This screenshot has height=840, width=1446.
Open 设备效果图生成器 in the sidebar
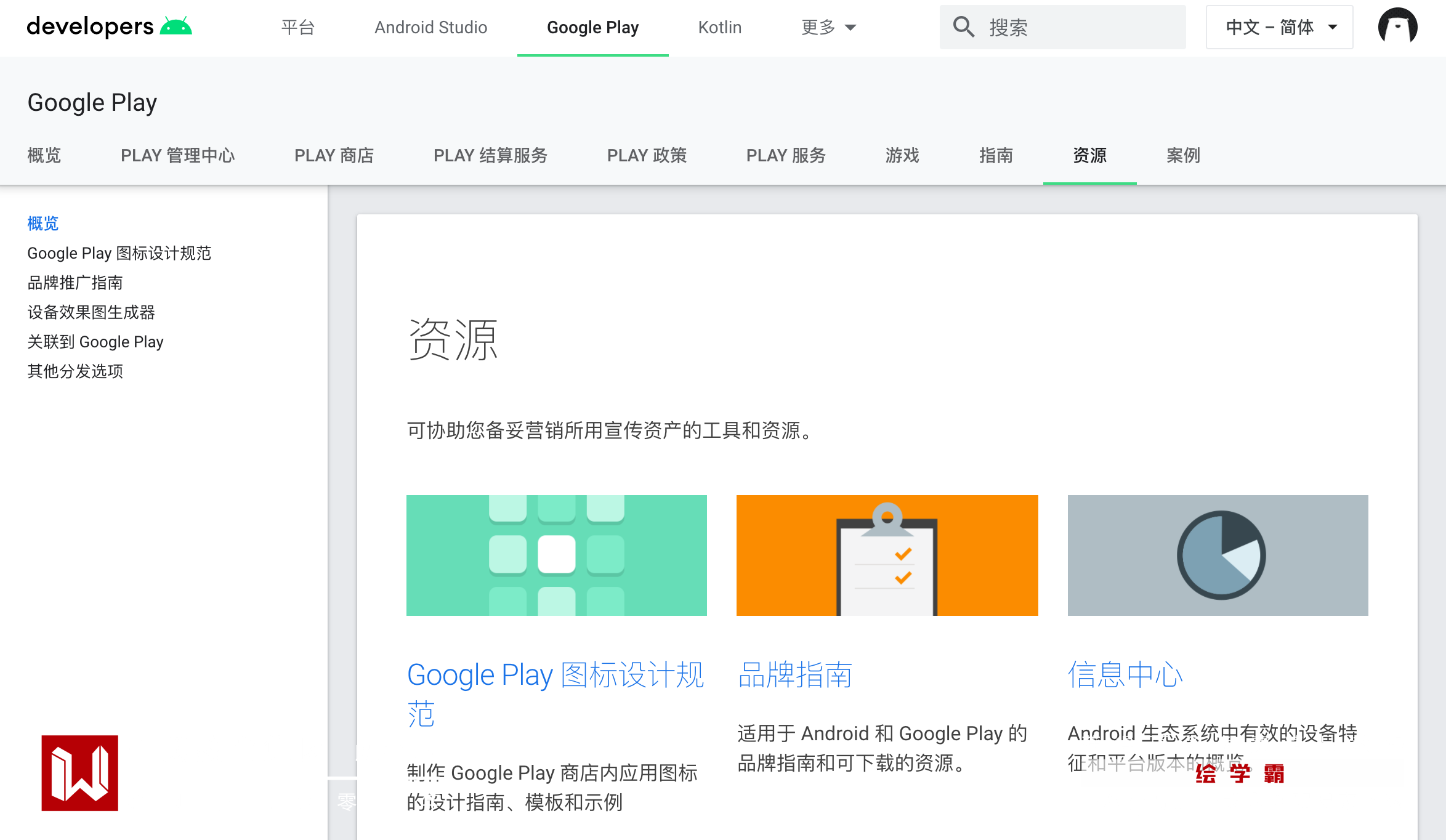[x=91, y=312]
